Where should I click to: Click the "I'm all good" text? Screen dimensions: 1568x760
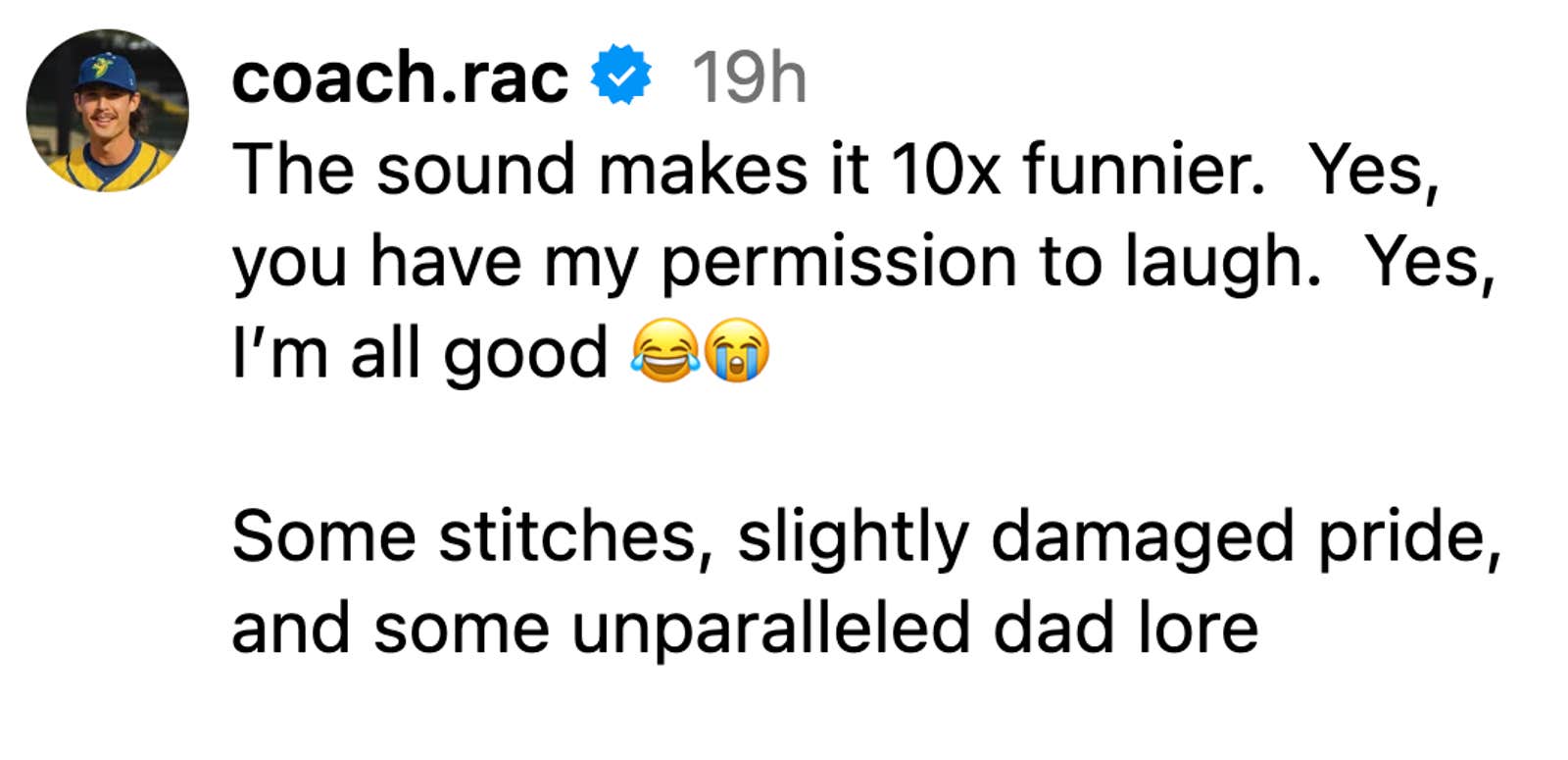point(419,353)
